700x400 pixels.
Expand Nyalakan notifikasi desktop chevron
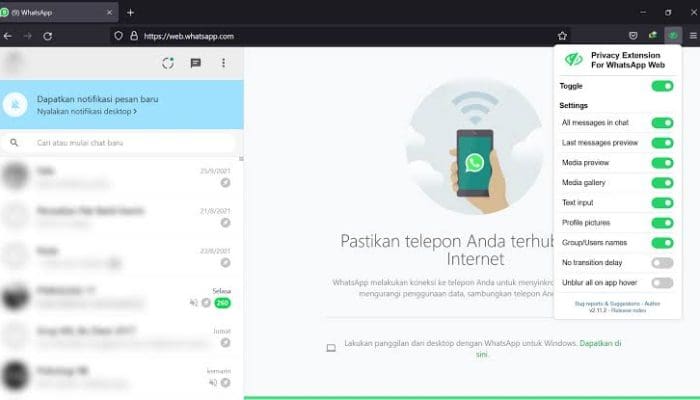pos(135,111)
